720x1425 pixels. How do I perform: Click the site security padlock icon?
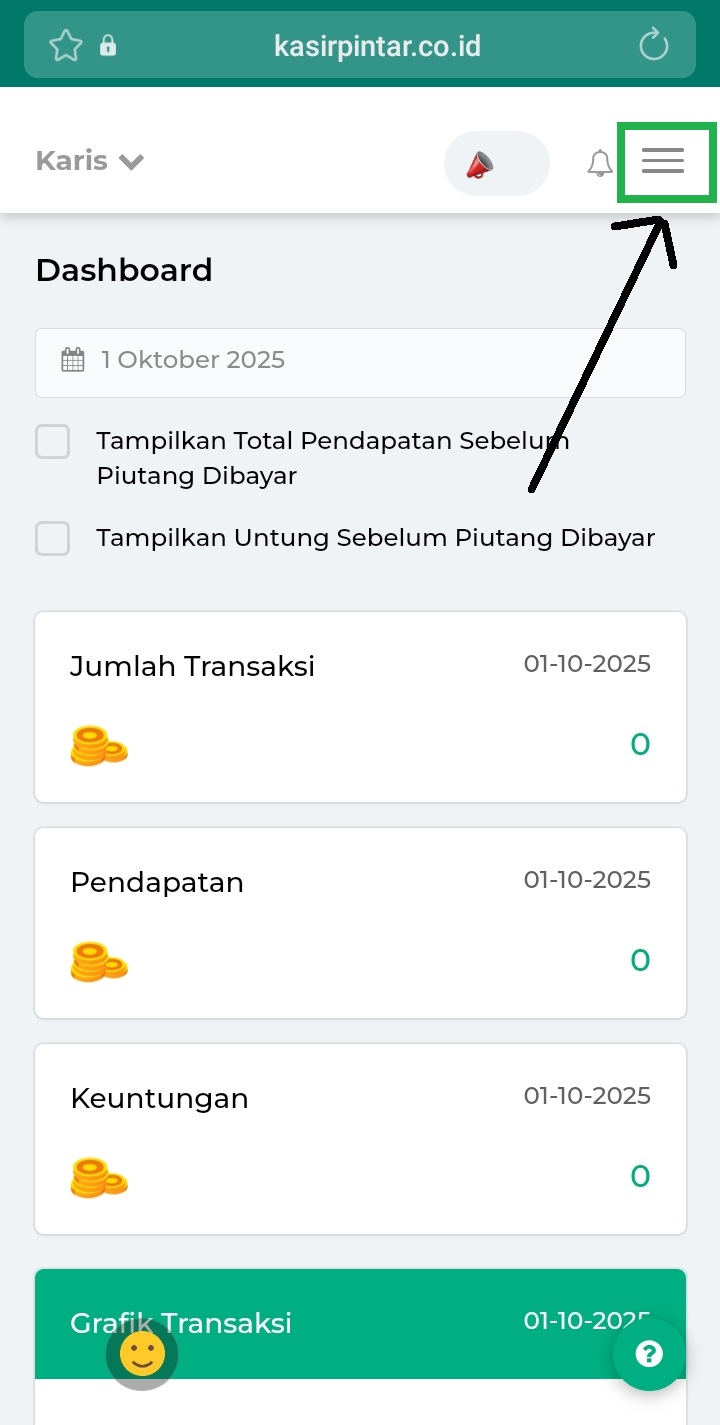108,46
